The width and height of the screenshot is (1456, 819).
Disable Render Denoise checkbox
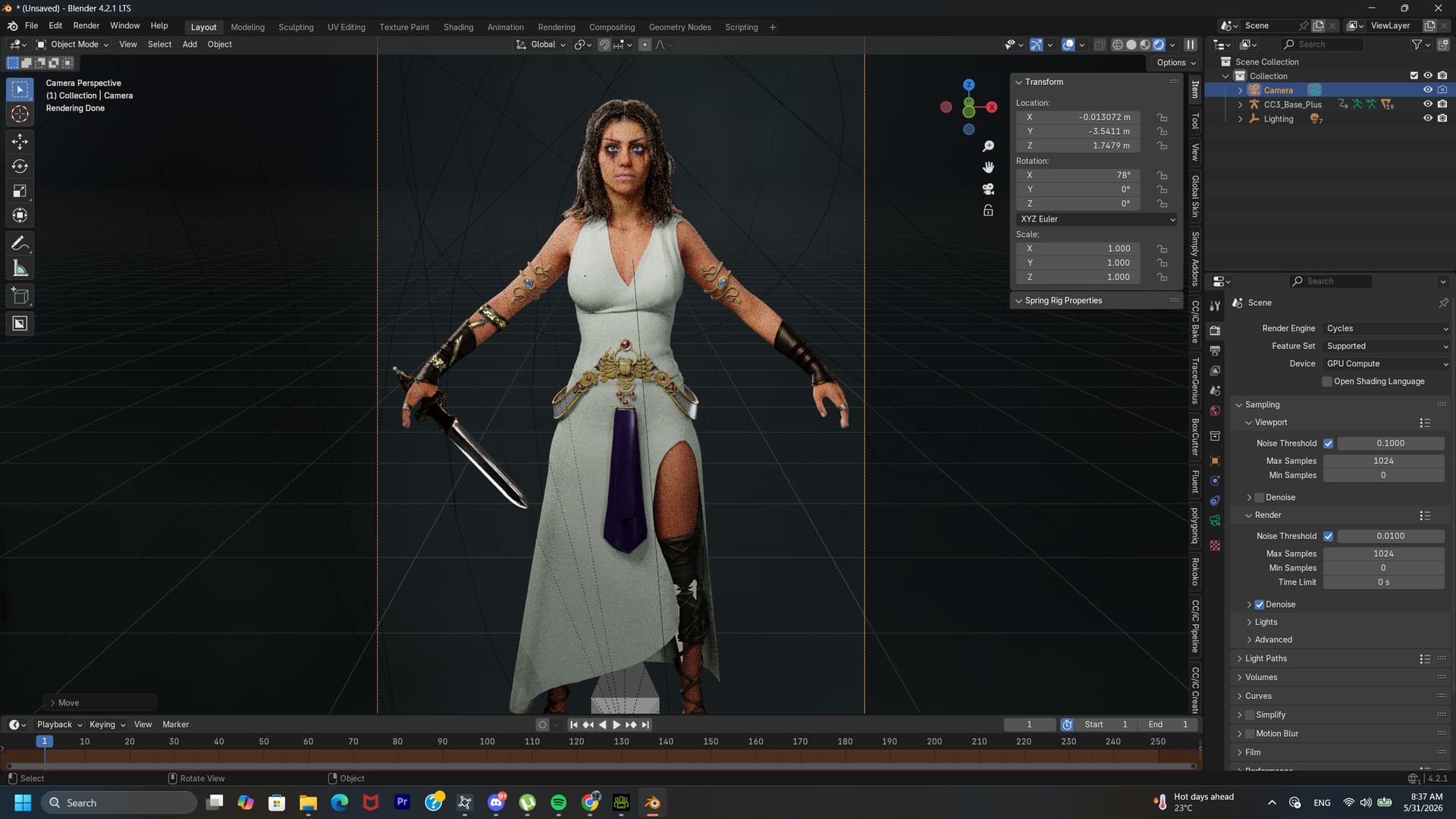[x=1259, y=604]
